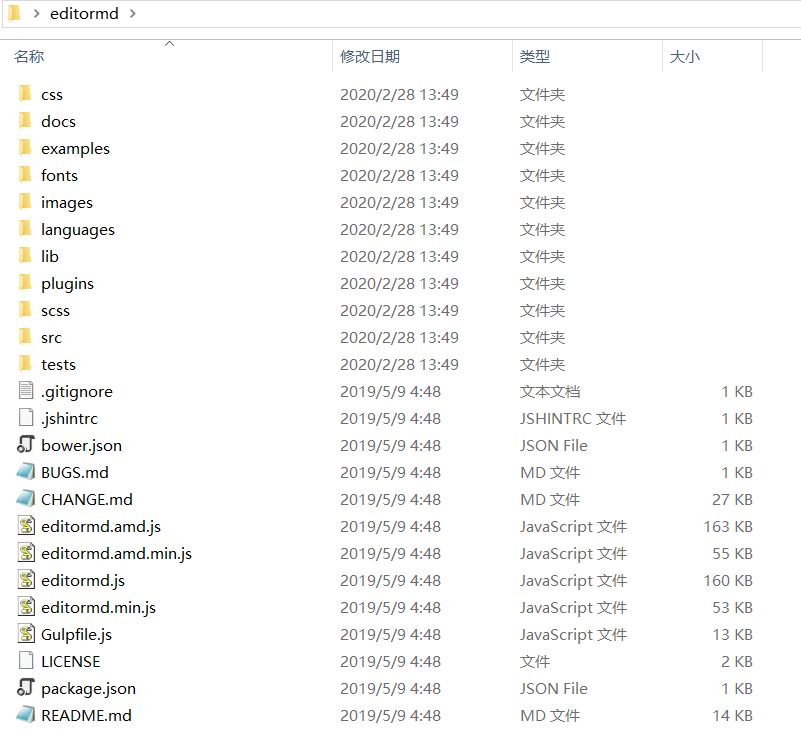Viewport: 801px width, 733px height.
Task: Select the languages folder icon
Action: [x=25, y=229]
